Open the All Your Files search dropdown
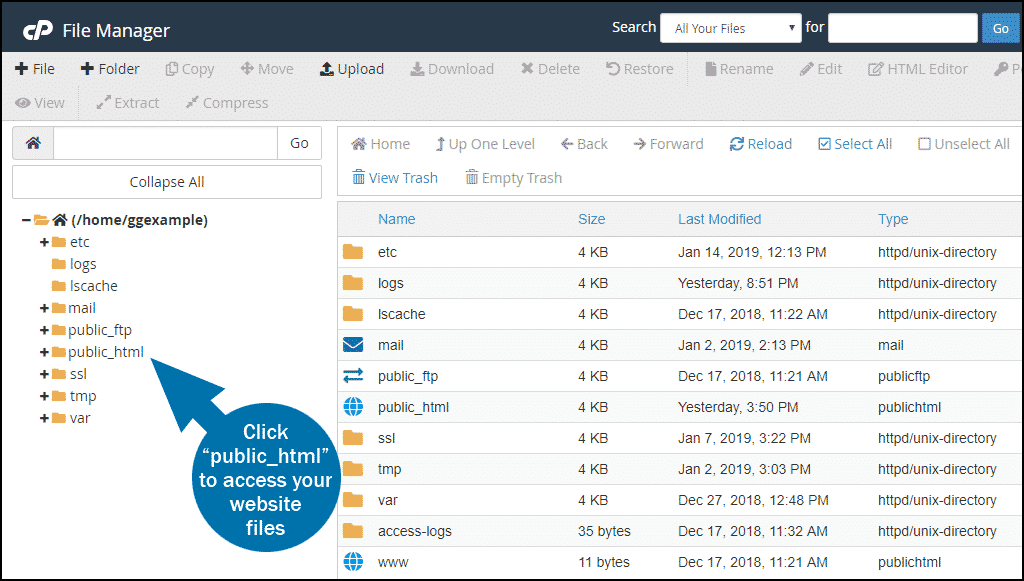 point(730,27)
